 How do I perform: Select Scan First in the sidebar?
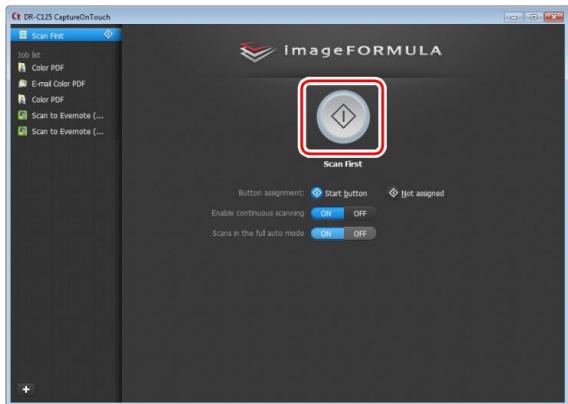tap(66, 35)
